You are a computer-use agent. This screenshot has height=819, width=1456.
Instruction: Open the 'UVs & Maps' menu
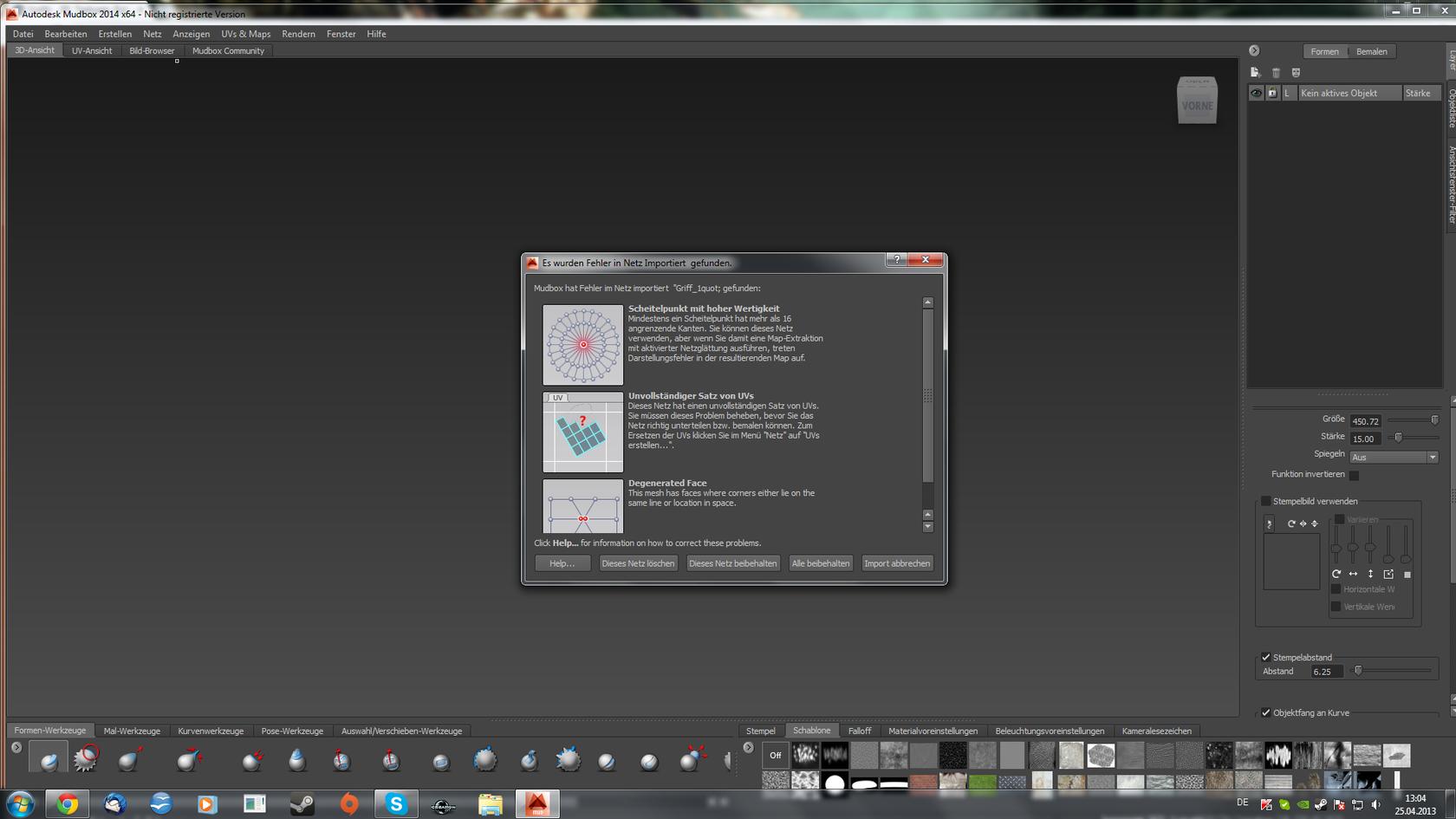pos(245,34)
